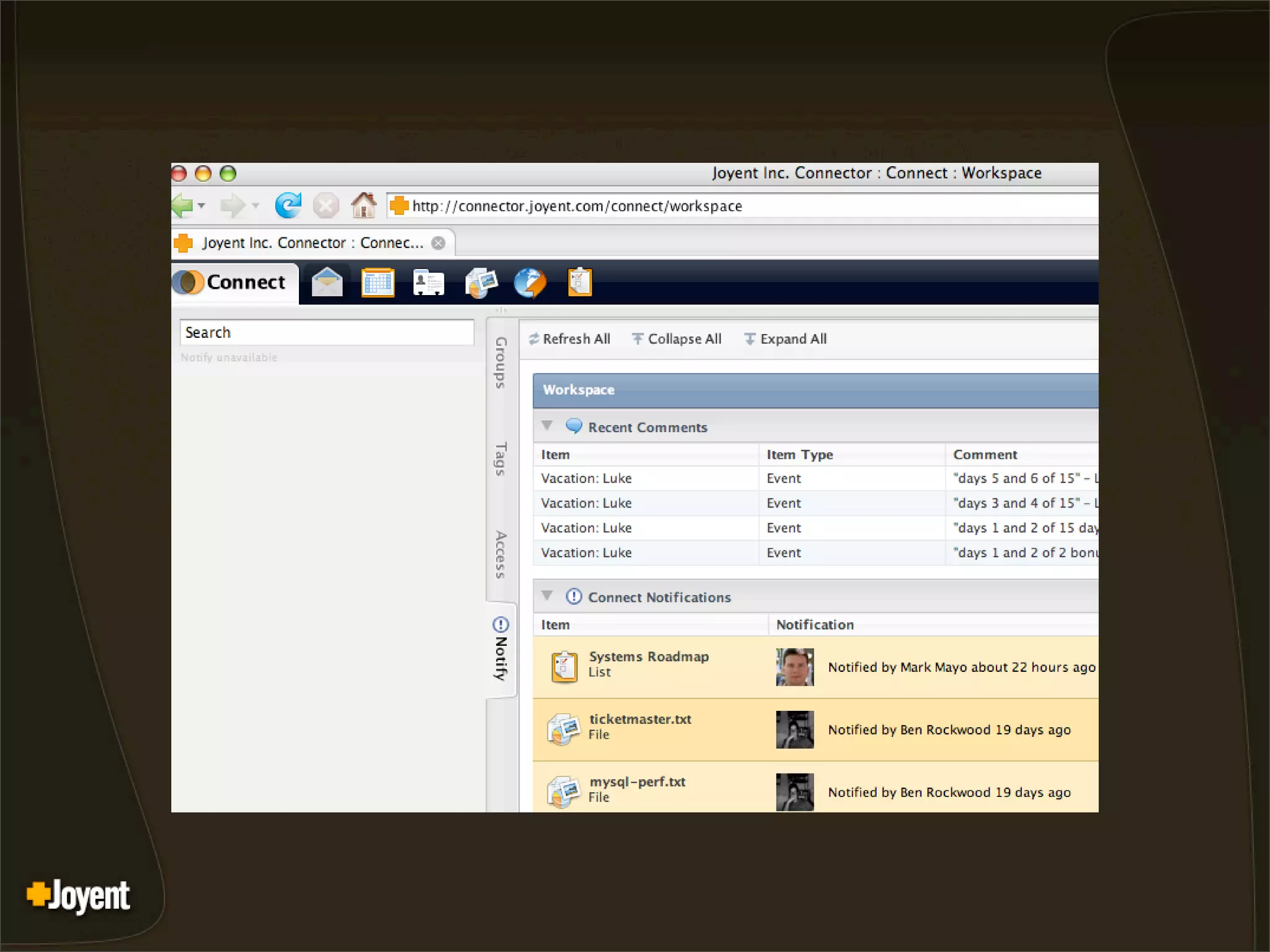Click the Workspace panel header
The image size is (1270, 952).
[x=815, y=390]
